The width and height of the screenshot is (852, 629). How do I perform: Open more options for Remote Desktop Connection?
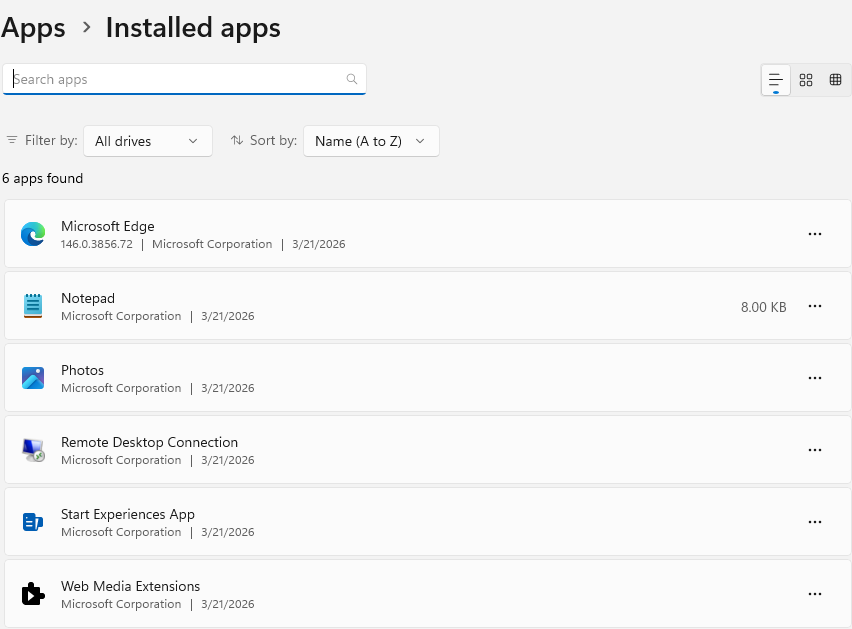coord(815,450)
